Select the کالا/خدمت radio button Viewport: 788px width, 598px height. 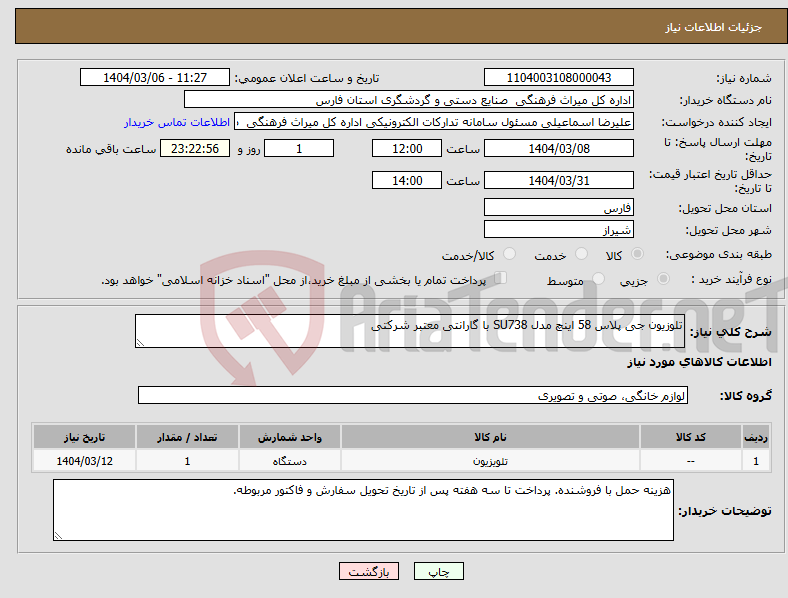tap(509, 254)
